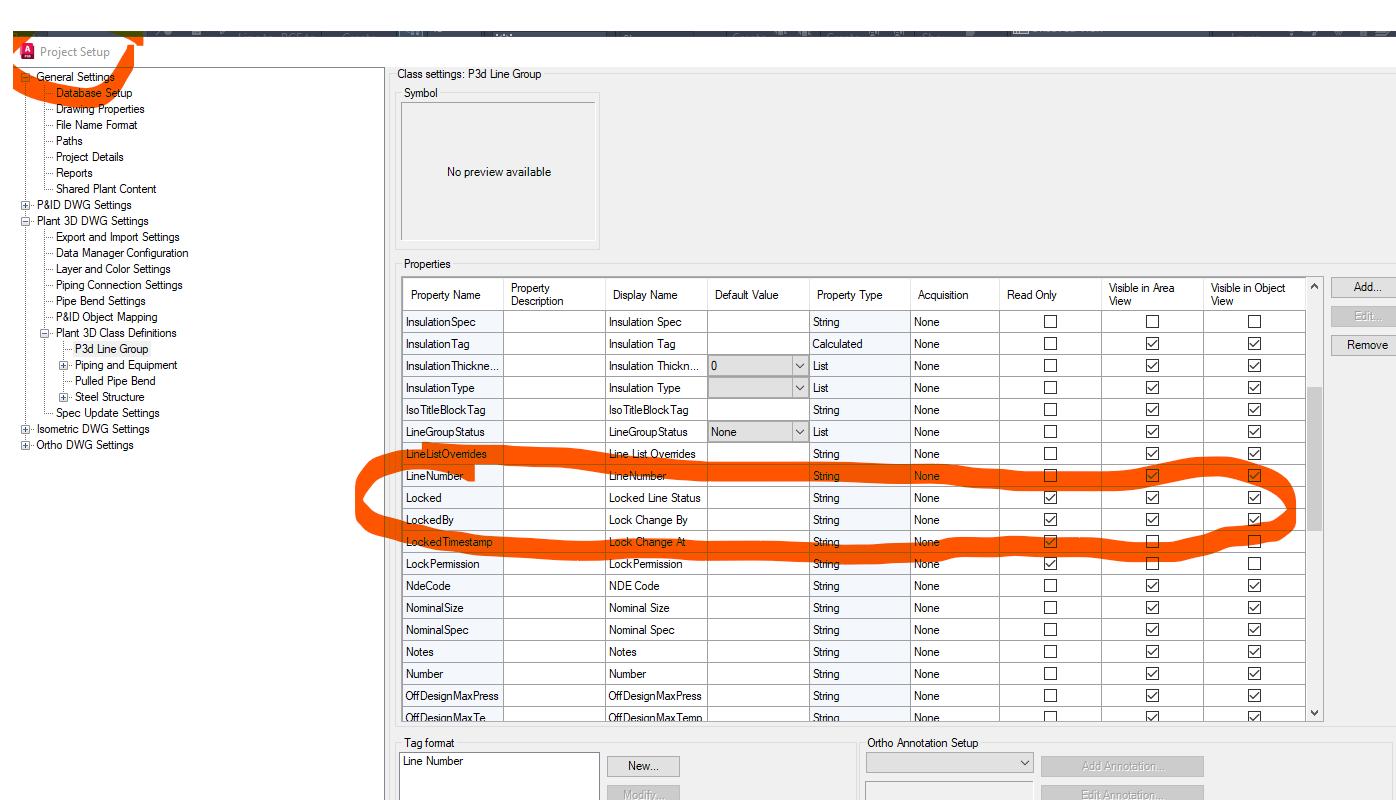1396x800 pixels.
Task: Click New under Tag format
Action: (643, 766)
